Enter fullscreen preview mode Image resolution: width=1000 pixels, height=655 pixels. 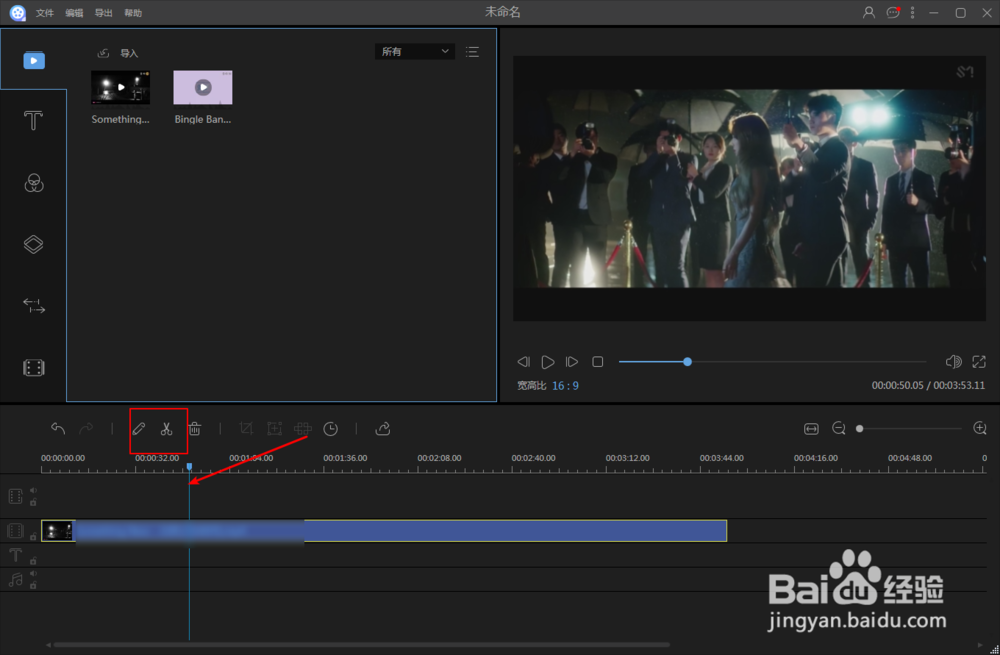[979, 362]
